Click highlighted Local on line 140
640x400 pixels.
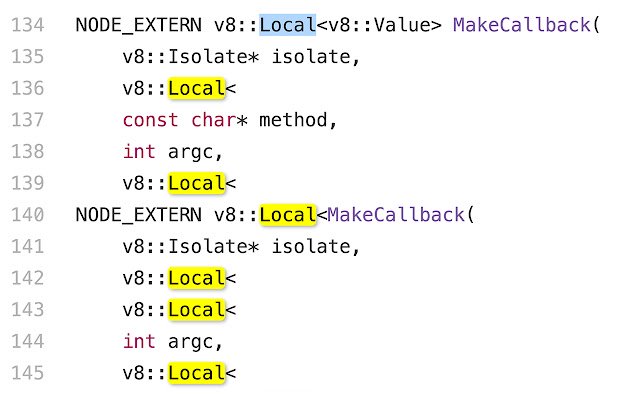tap(288, 215)
